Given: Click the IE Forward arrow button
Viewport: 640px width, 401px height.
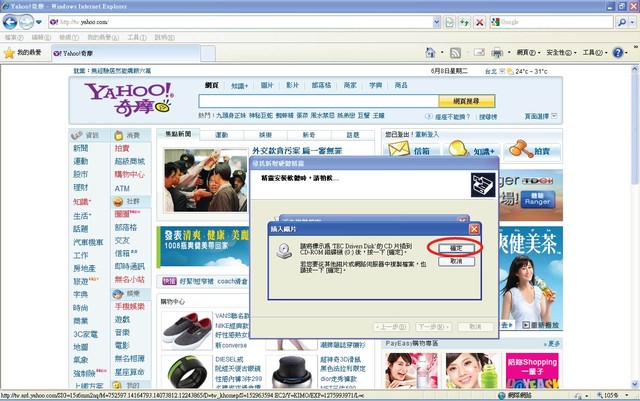Looking at the screenshot, I should pos(26,22).
